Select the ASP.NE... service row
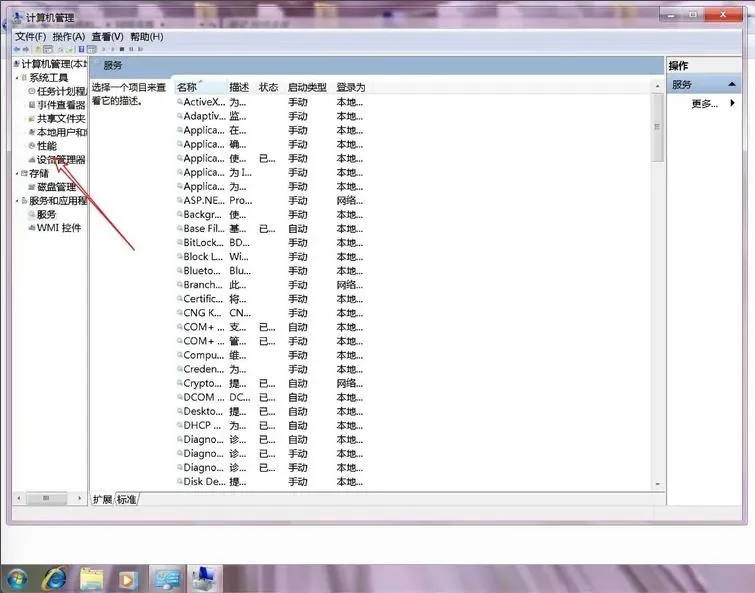Image resolution: width=755 pixels, height=593 pixels. (x=270, y=200)
